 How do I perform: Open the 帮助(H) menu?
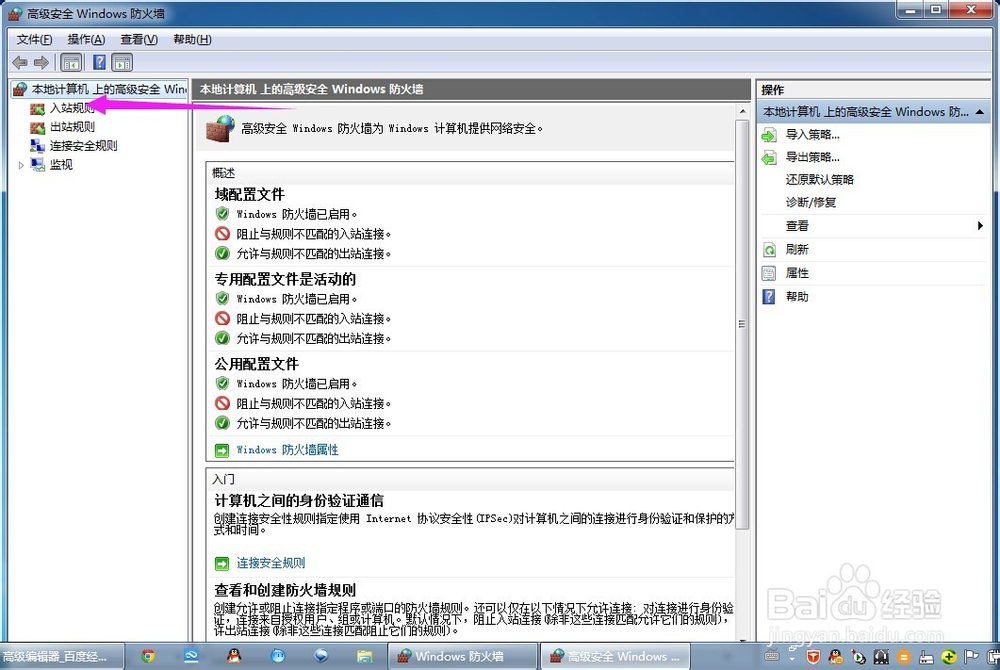pyautogui.click(x=192, y=40)
